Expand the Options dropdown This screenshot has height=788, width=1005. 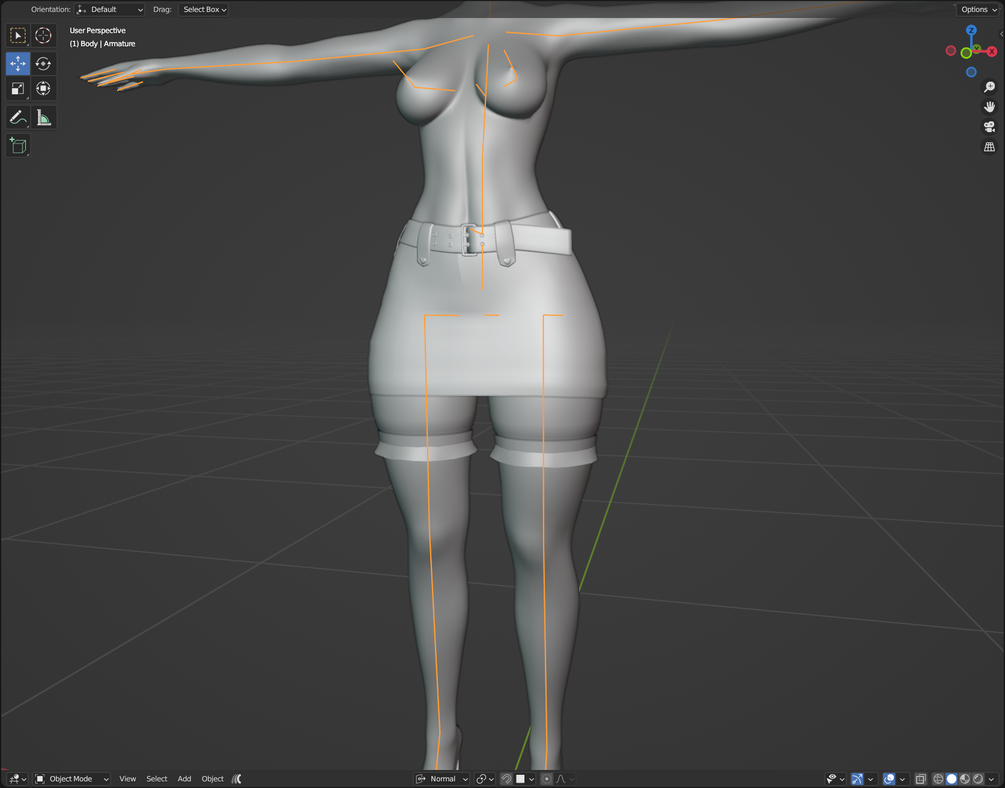pyautogui.click(x=979, y=10)
